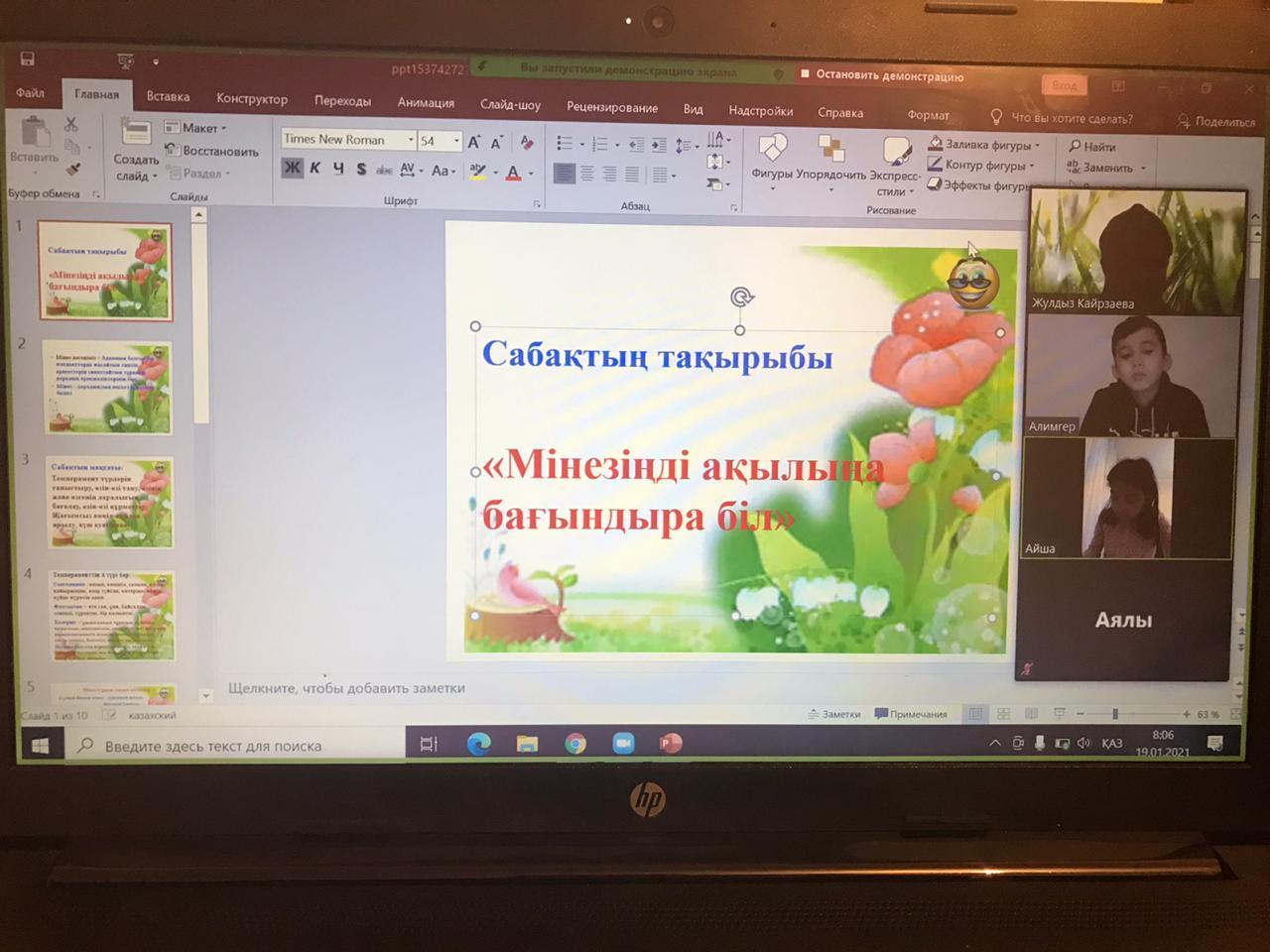
Task: Open Zoom app from the Windows taskbar
Action: click(x=623, y=743)
